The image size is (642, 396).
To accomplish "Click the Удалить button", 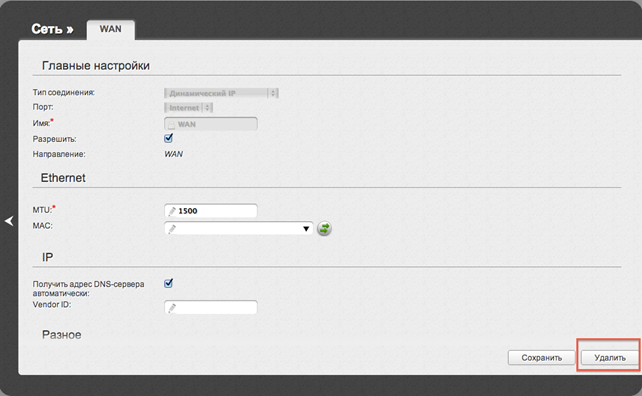I will pyautogui.click(x=610, y=358).
